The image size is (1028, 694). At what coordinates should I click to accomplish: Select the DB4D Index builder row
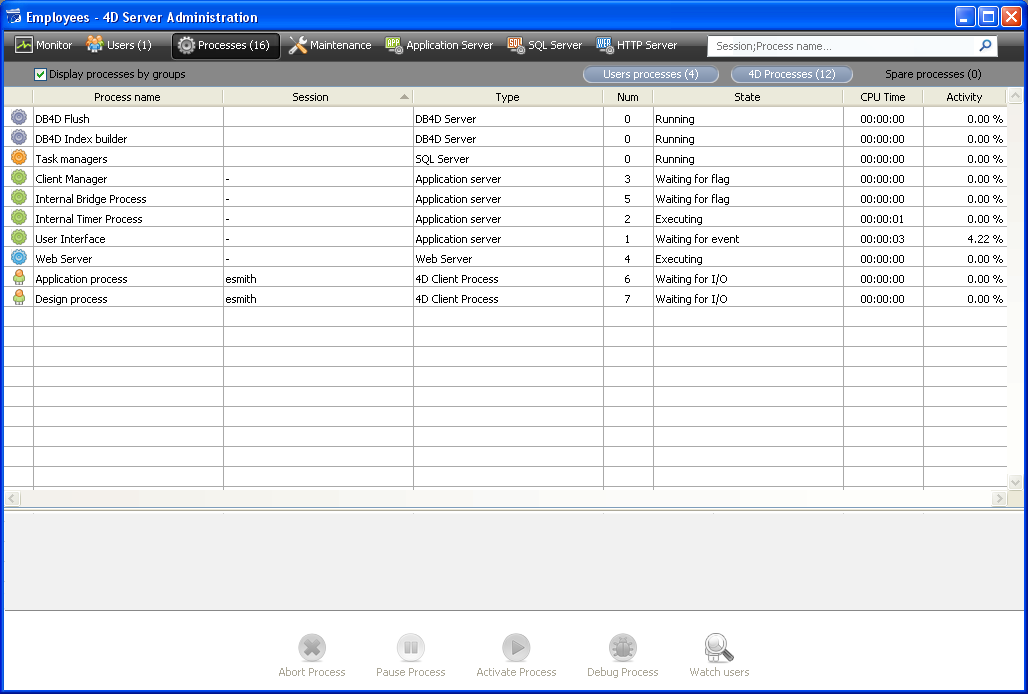coord(505,139)
